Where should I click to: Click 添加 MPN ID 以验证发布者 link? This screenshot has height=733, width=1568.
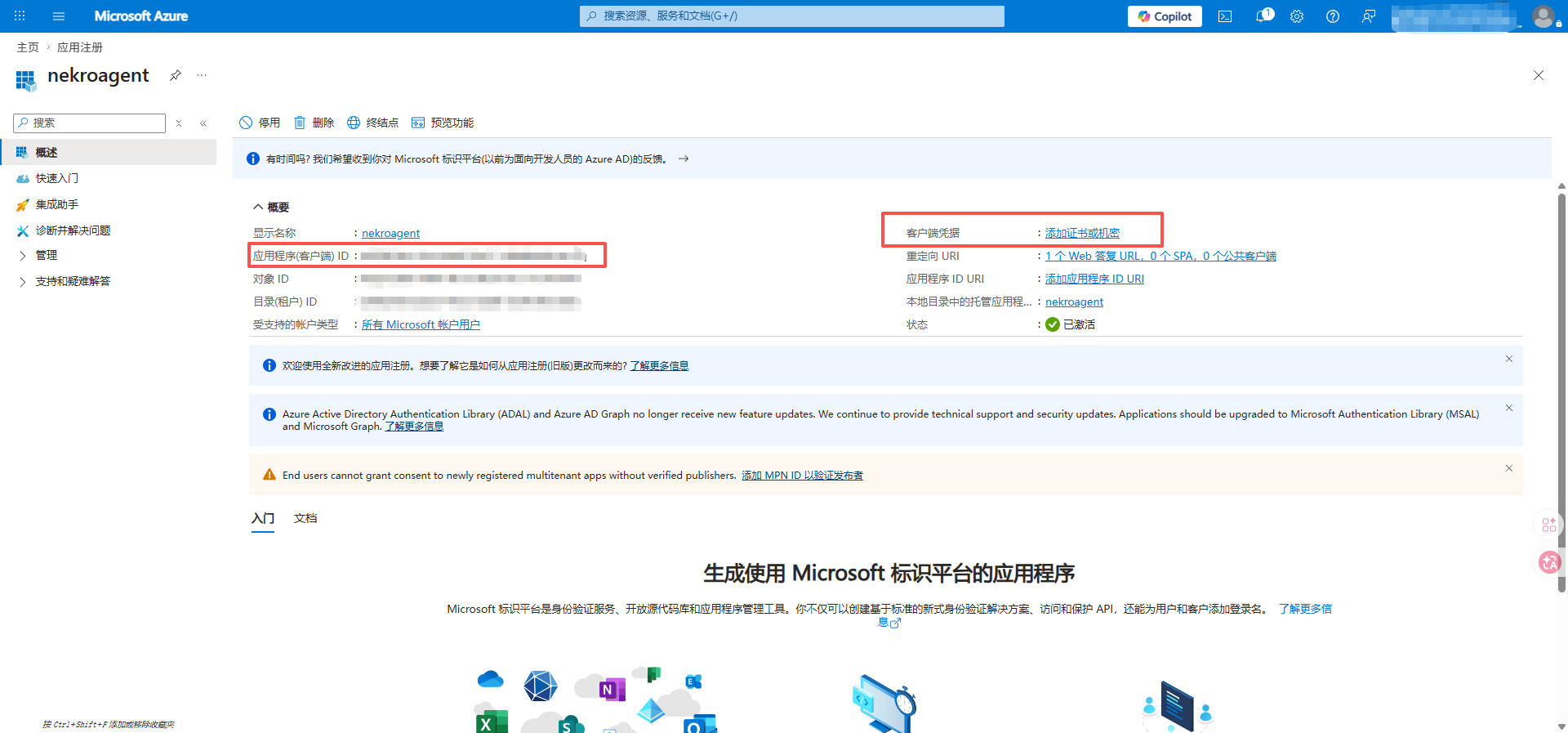(802, 476)
